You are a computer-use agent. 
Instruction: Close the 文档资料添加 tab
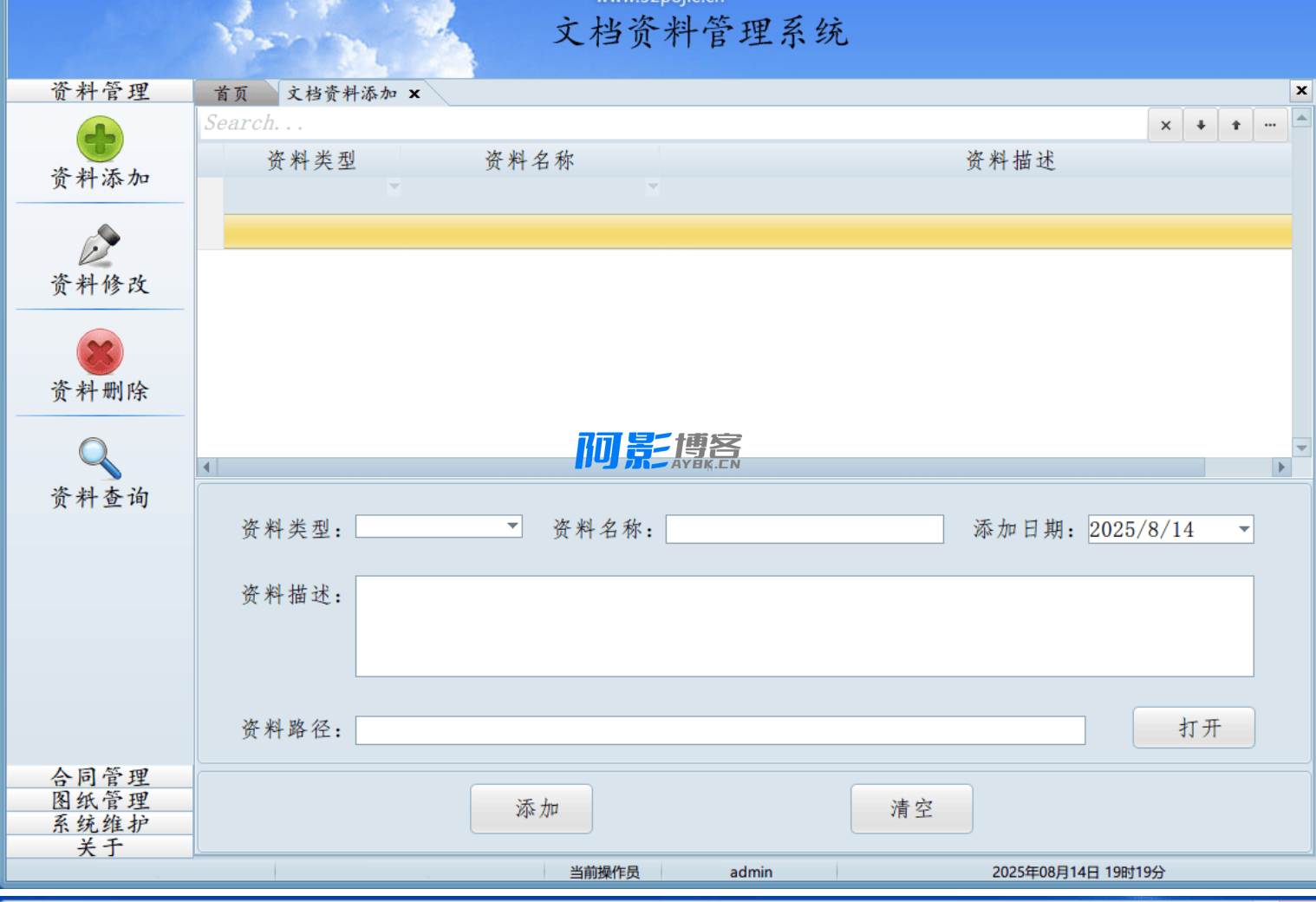414,94
